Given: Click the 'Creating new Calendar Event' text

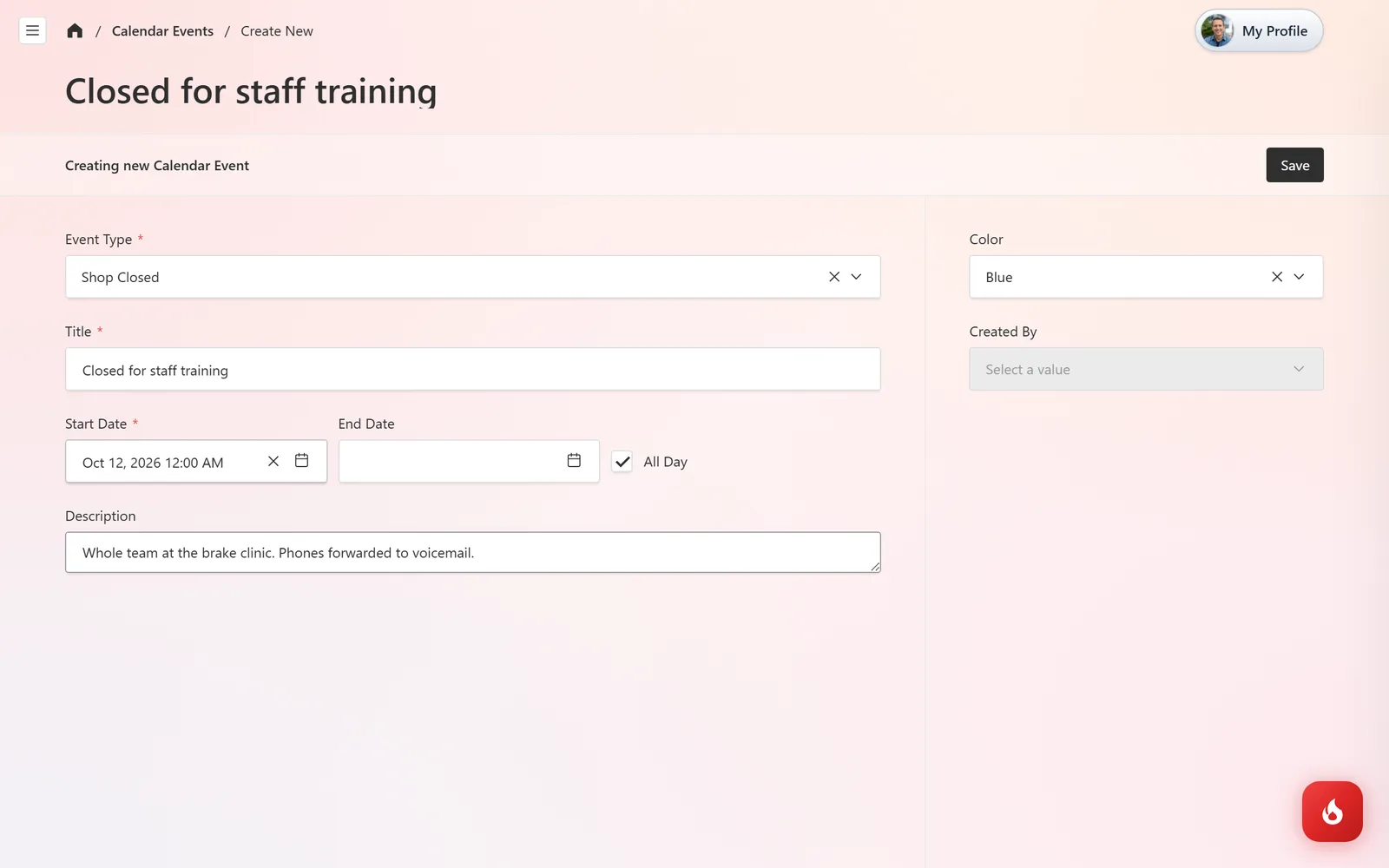Looking at the screenshot, I should point(157,166).
